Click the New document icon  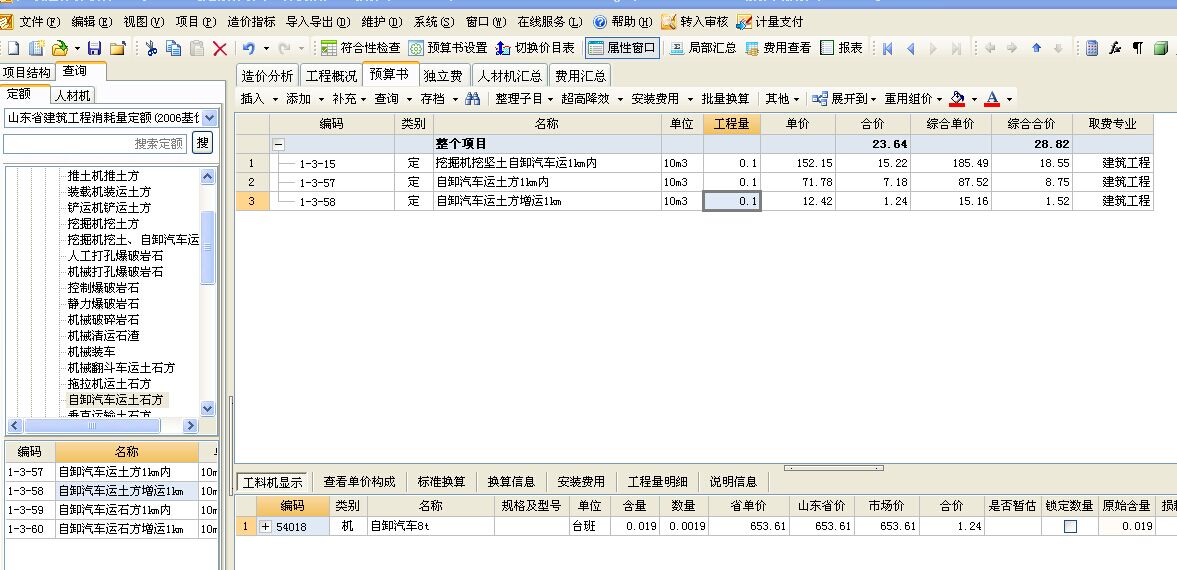point(14,49)
